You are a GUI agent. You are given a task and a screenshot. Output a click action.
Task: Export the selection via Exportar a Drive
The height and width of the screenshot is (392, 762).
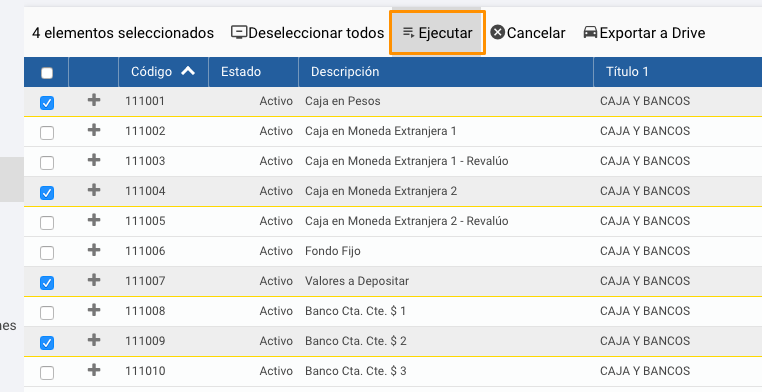(644, 33)
